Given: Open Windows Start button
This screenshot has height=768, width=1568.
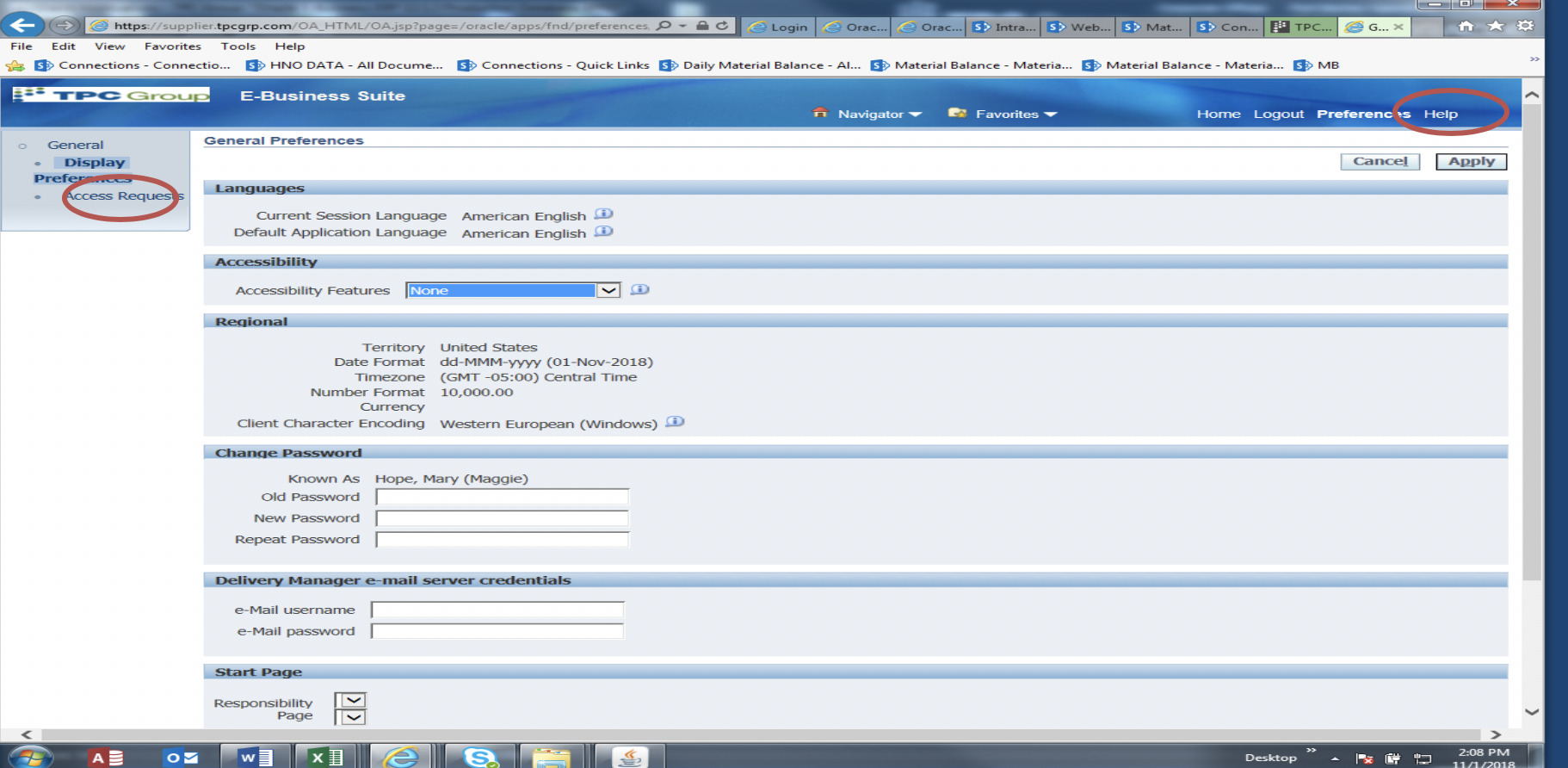Looking at the screenshot, I should pos(31,758).
